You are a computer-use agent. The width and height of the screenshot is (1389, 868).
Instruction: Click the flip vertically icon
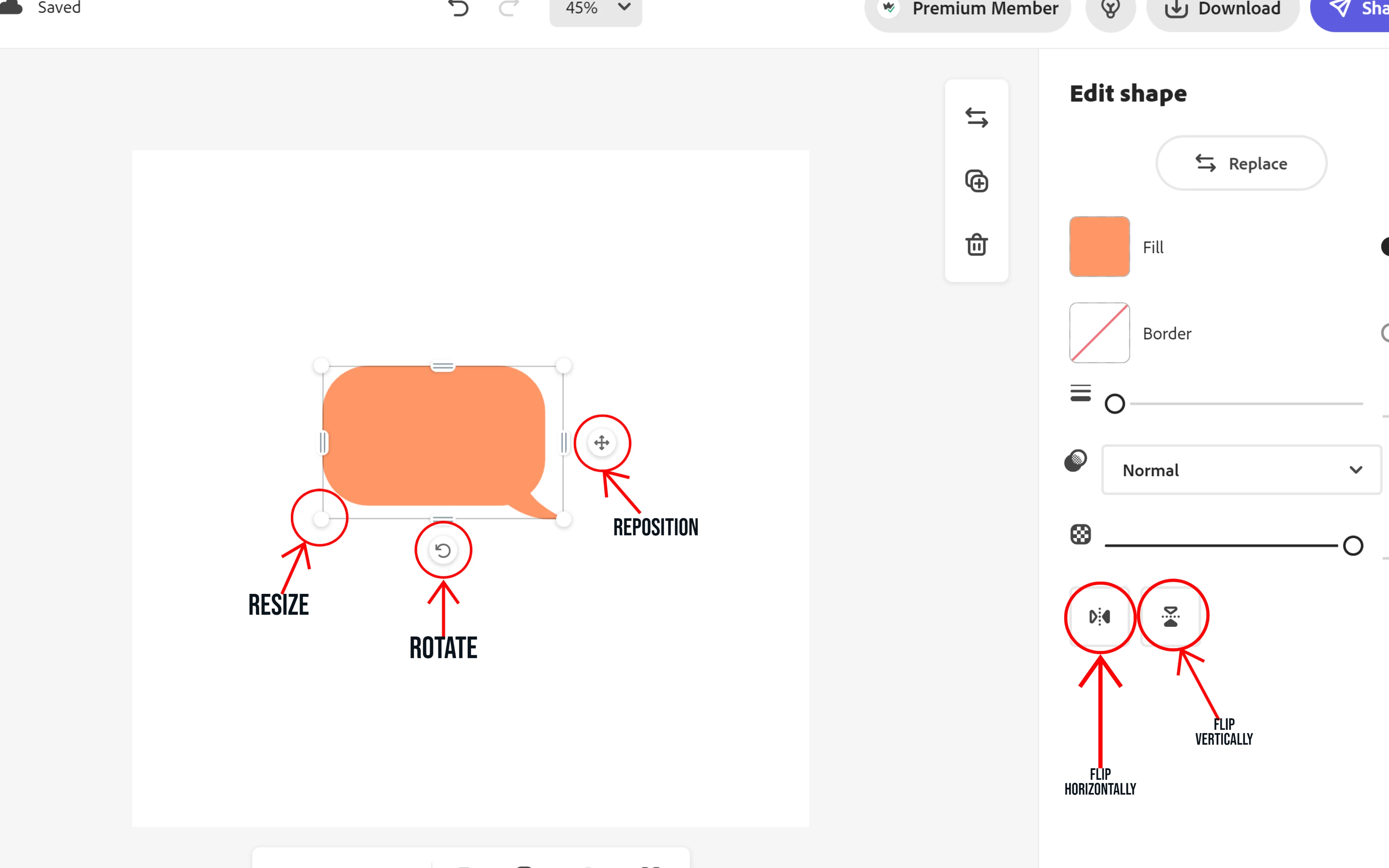coord(1171,617)
